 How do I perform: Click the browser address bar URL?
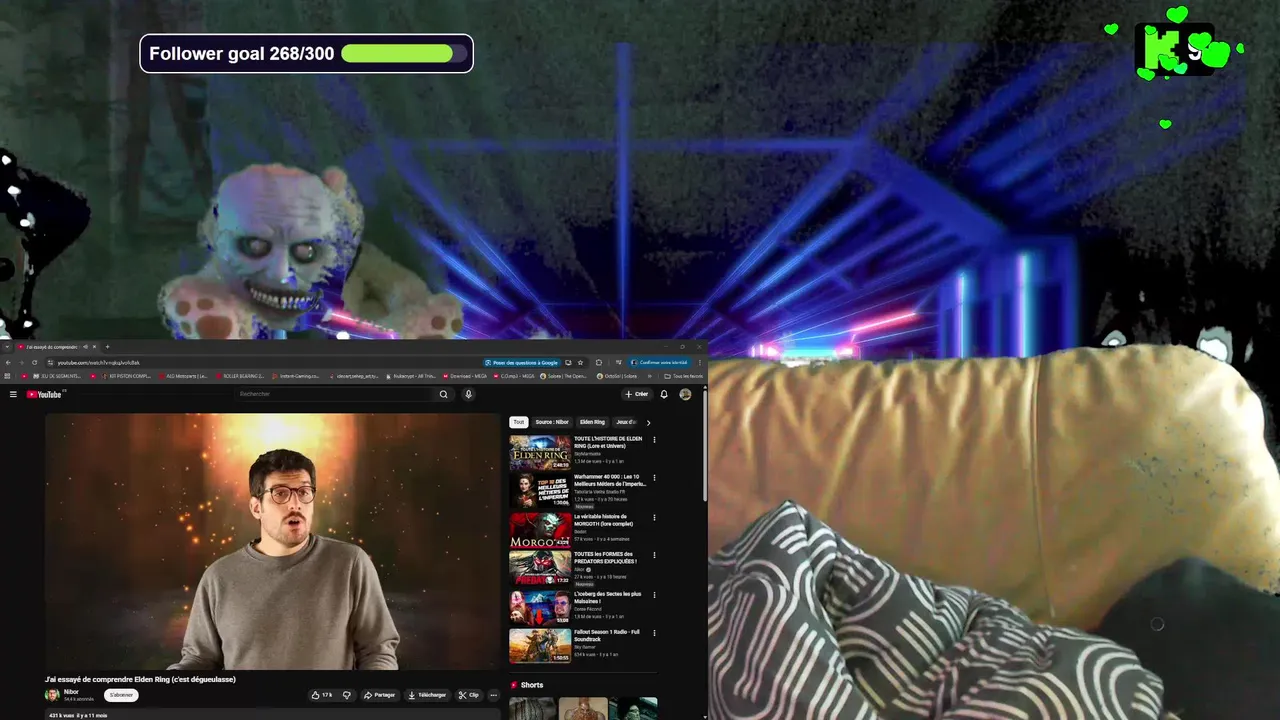pos(98,363)
